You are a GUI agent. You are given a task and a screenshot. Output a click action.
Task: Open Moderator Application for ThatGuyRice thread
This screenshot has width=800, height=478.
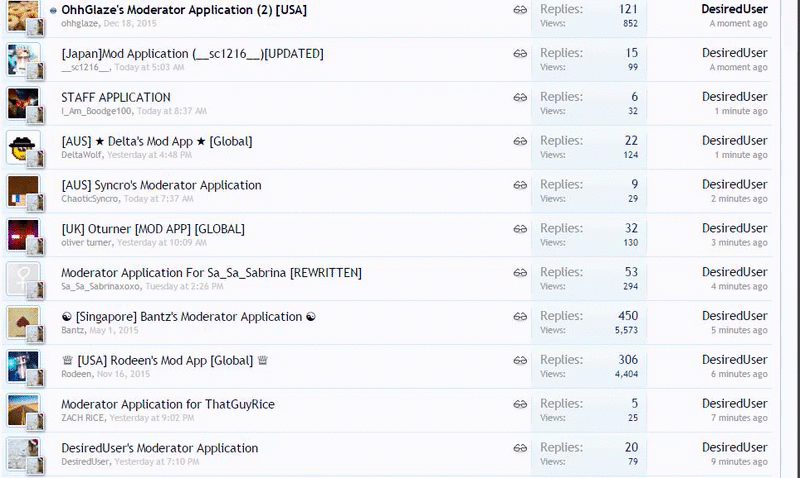pos(168,405)
